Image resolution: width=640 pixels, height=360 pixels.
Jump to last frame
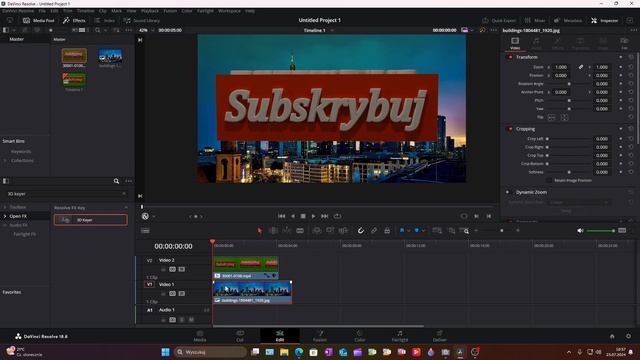click(324, 216)
